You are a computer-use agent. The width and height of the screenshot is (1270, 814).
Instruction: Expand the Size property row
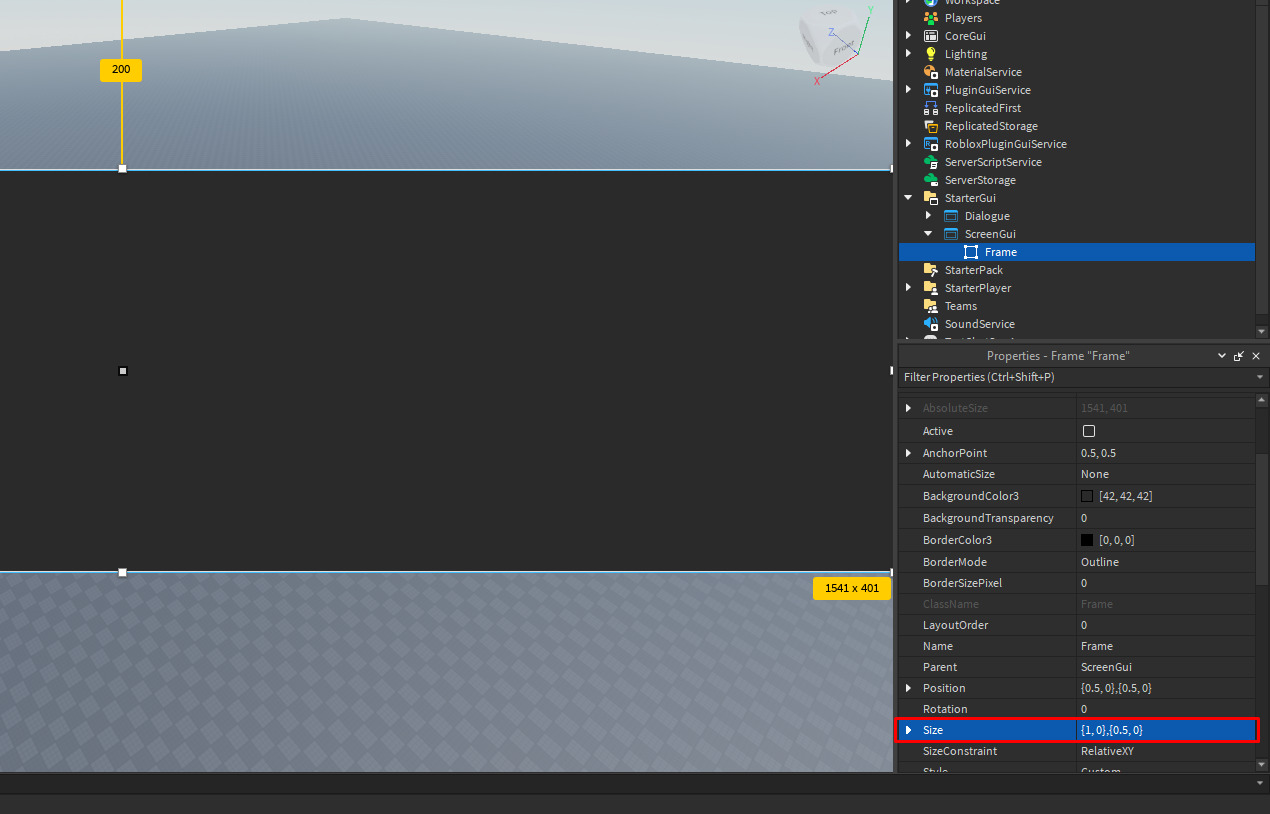908,730
